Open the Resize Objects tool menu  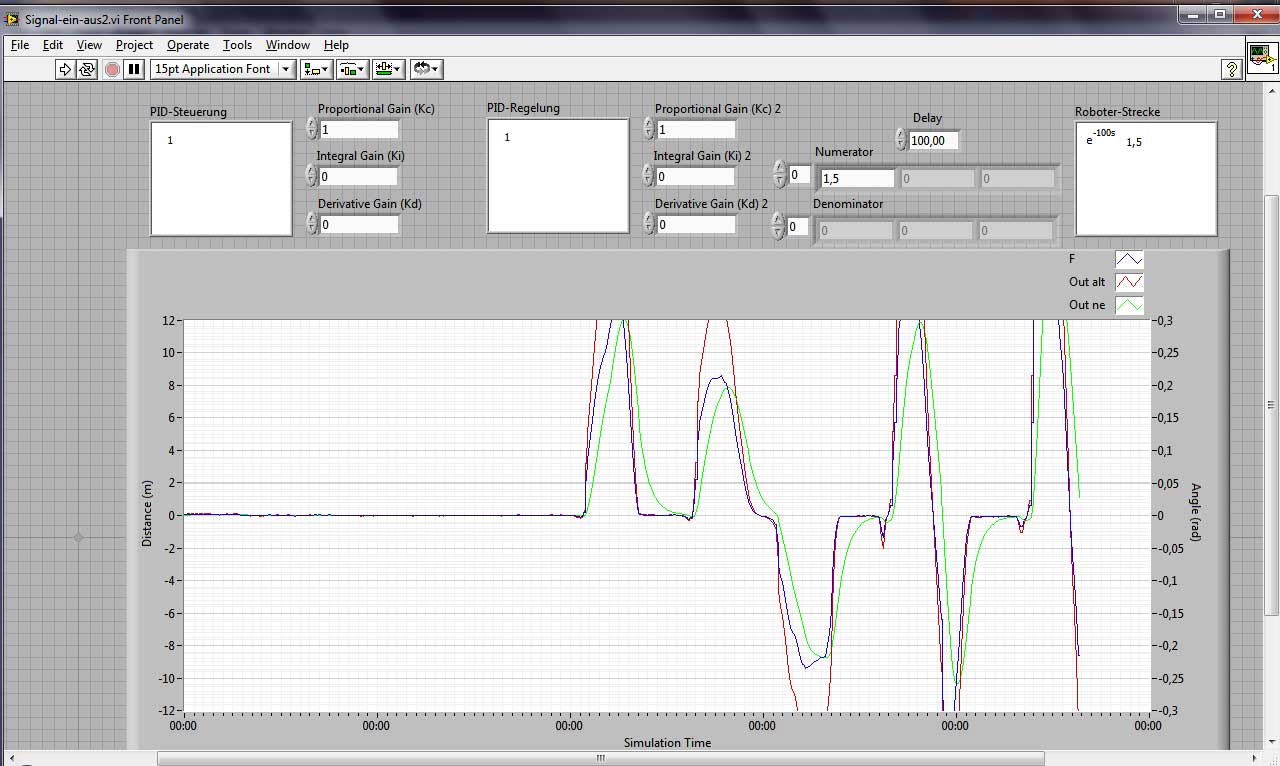(388, 69)
